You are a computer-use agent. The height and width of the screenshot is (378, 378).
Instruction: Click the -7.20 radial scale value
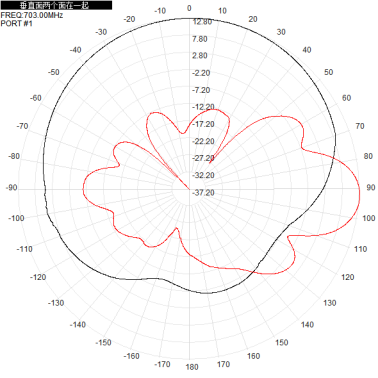coord(201,90)
